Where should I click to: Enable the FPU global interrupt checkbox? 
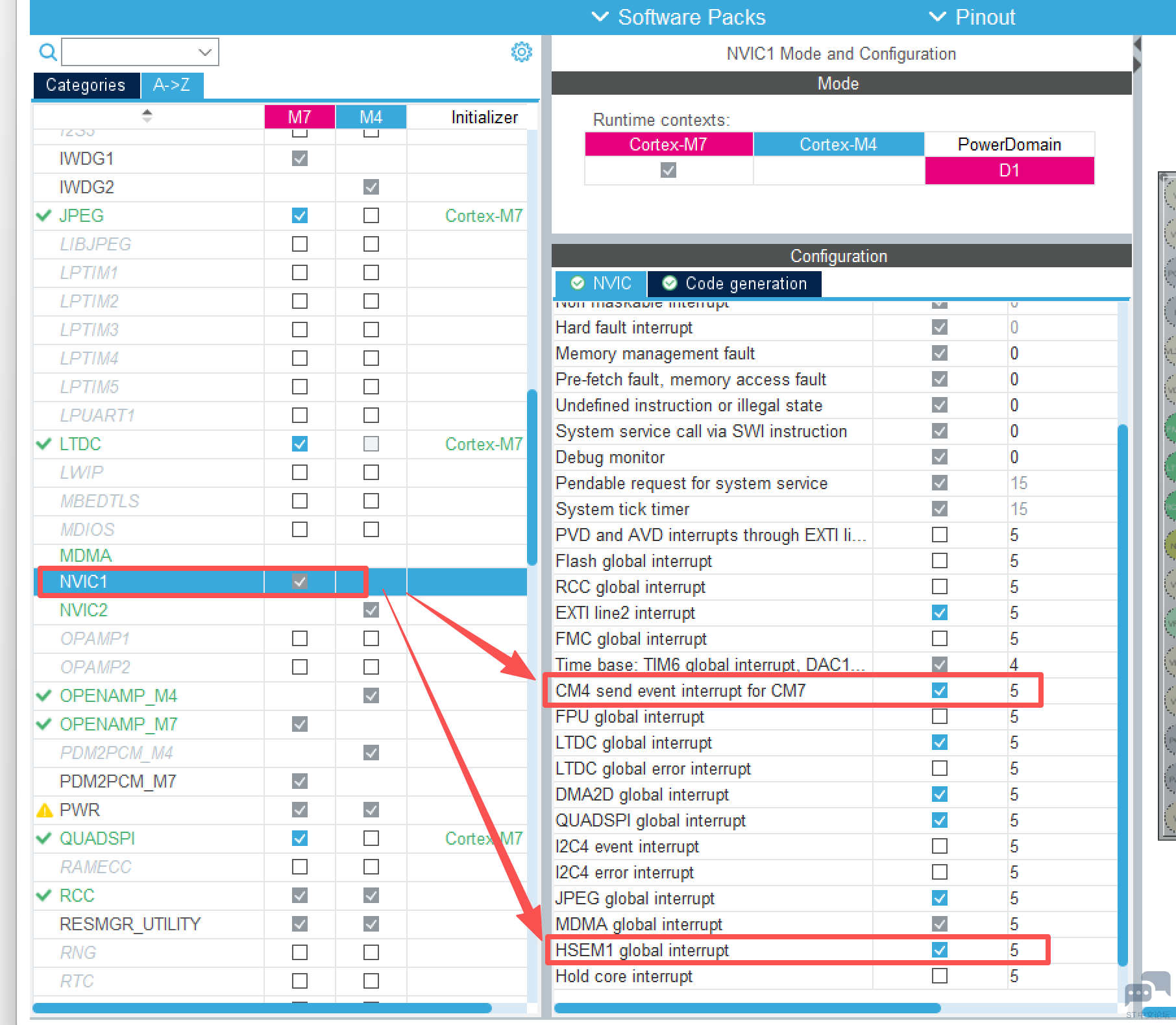(x=939, y=716)
